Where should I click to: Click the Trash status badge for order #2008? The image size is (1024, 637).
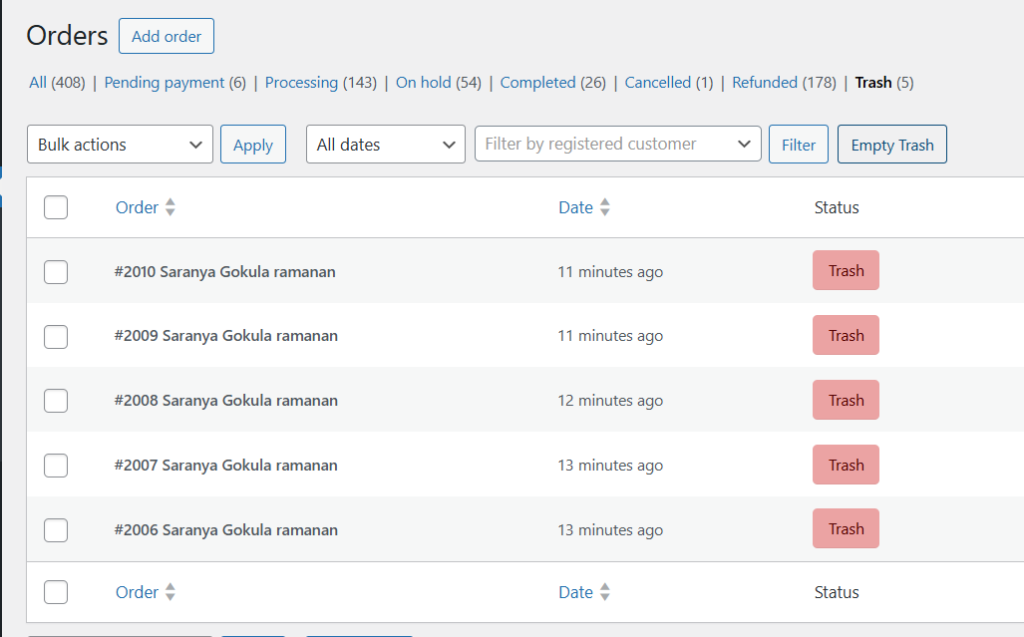pos(845,400)
